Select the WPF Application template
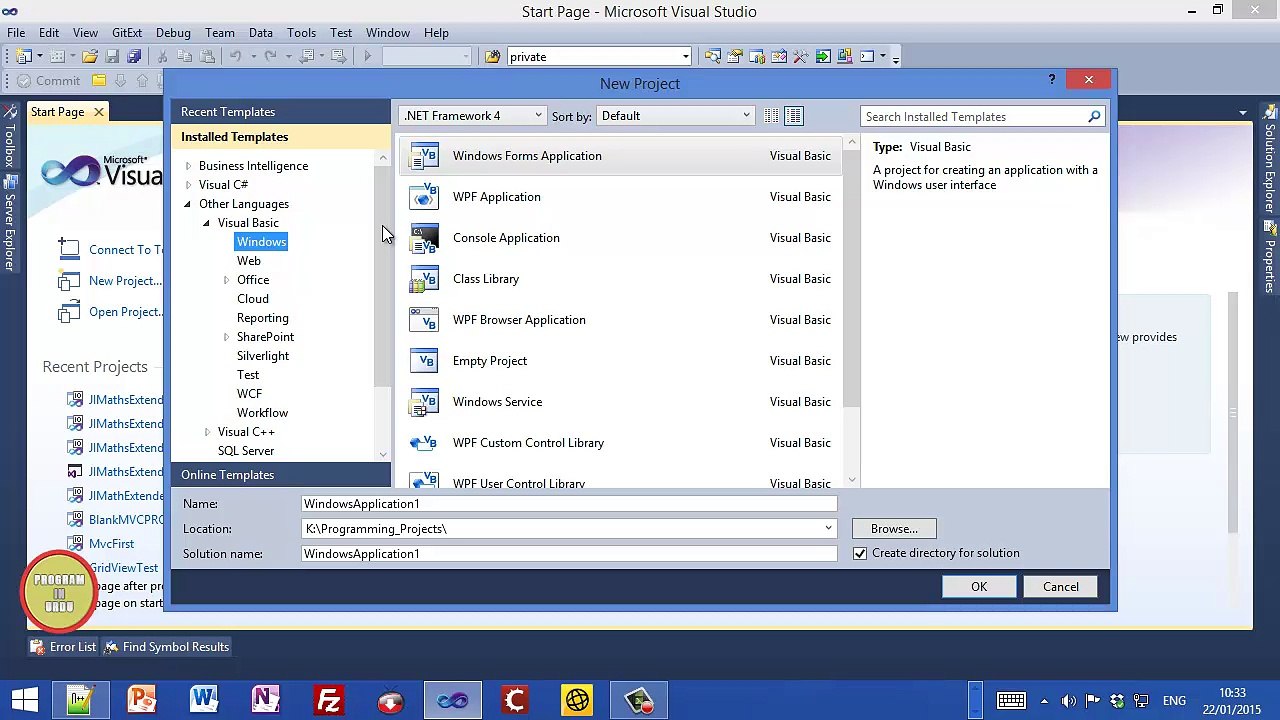Image resolution: width=1280 pixels, height=720 pixels. pyautogui.click(x=620, y=197)
